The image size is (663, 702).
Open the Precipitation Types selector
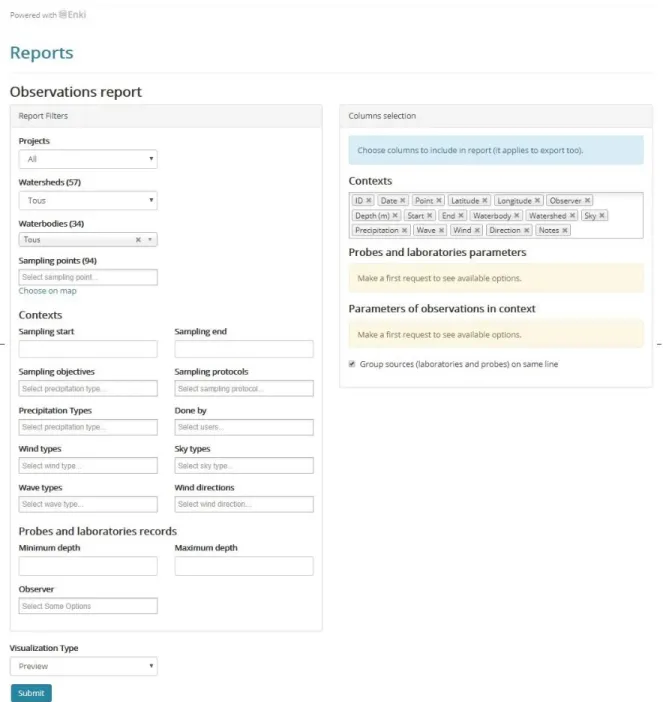pyautogui.click(x=88, y=427)
